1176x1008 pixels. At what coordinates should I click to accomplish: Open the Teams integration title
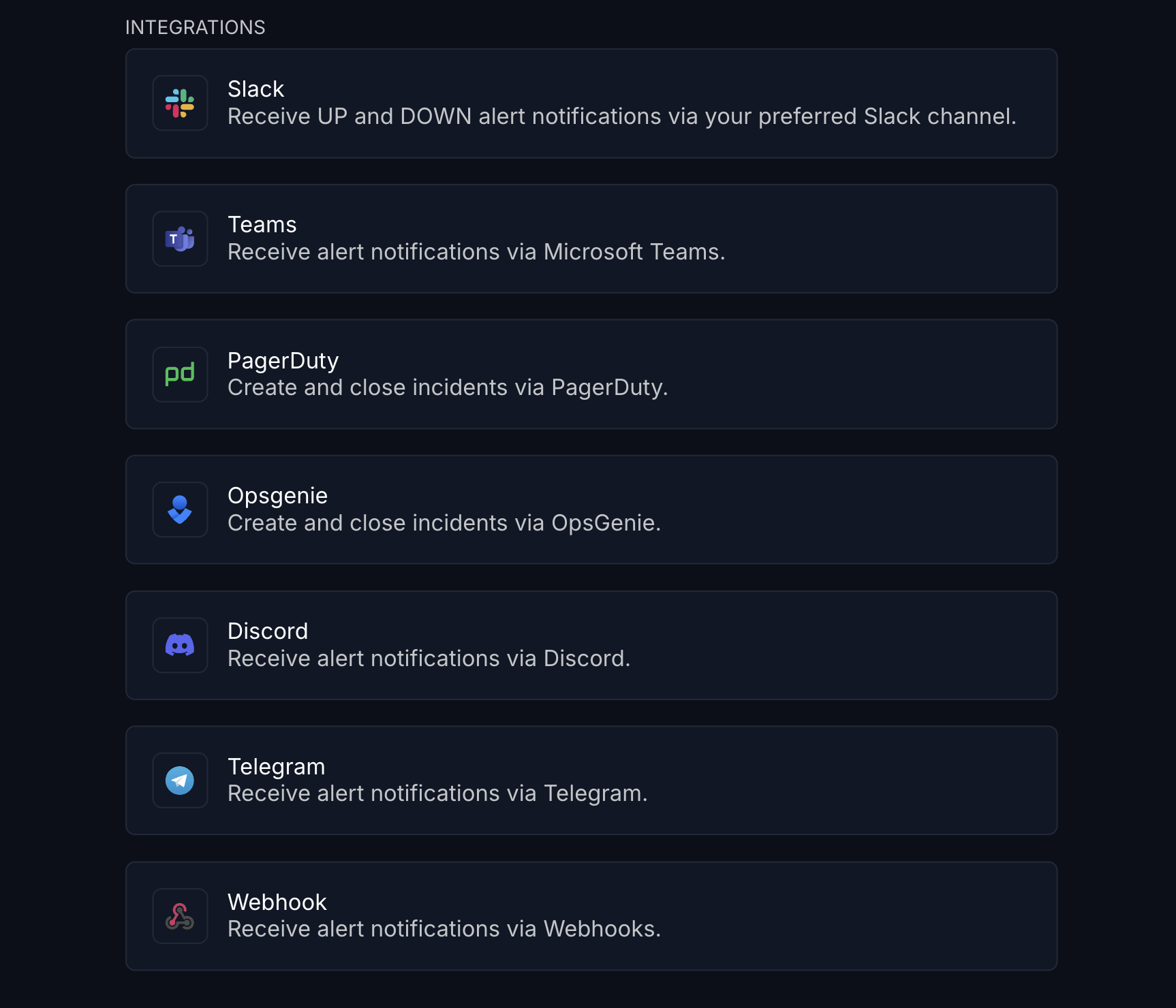point(262,225)
